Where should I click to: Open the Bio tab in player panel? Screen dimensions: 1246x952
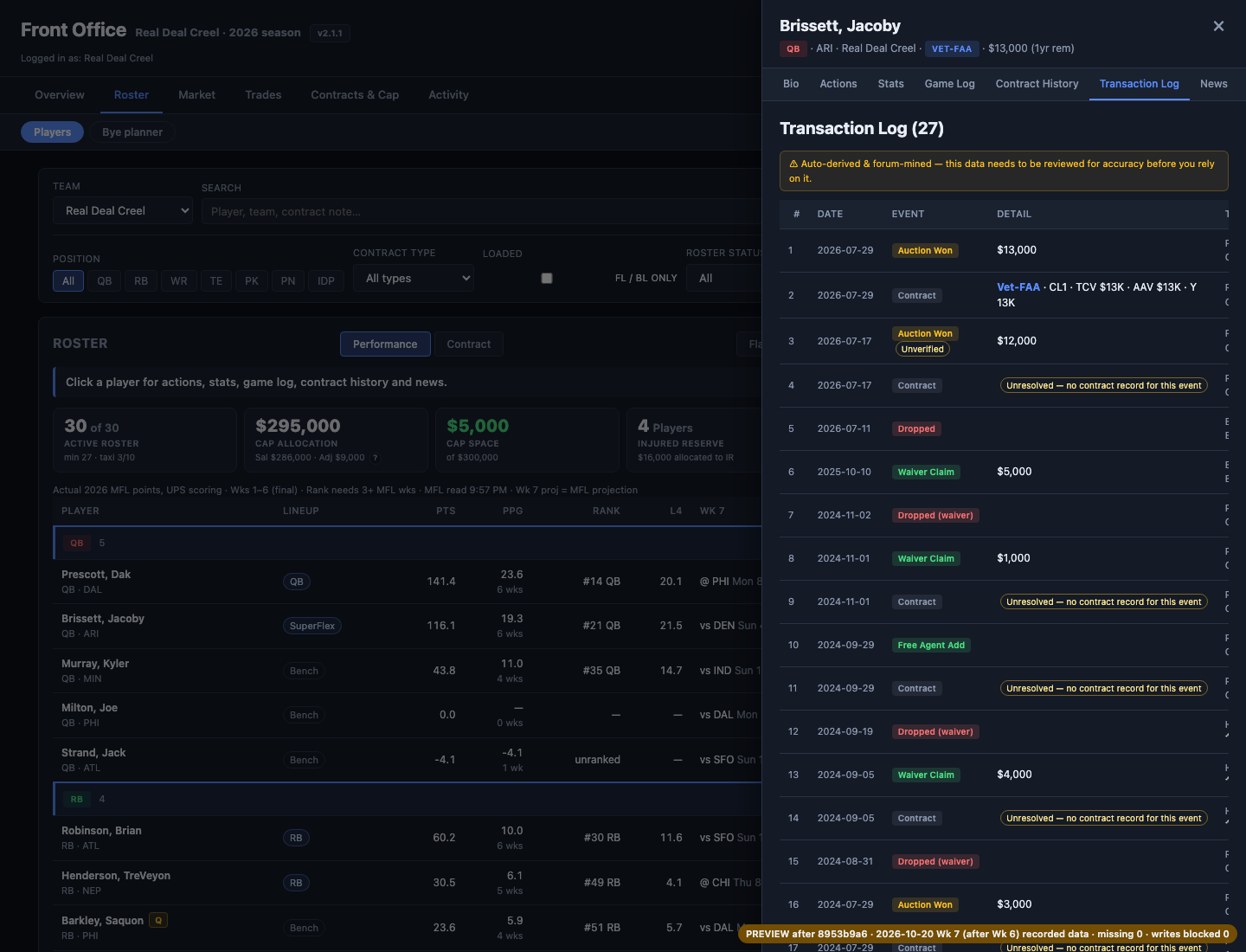click(791, 84)
